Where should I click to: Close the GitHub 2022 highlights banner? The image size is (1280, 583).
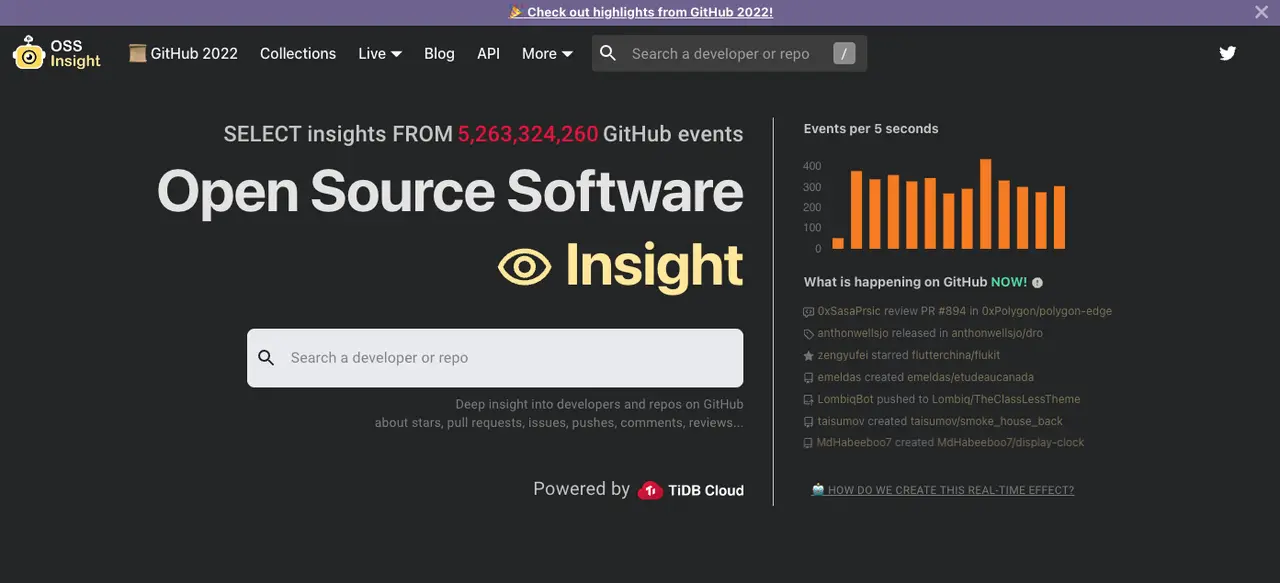click(1261, 12)
